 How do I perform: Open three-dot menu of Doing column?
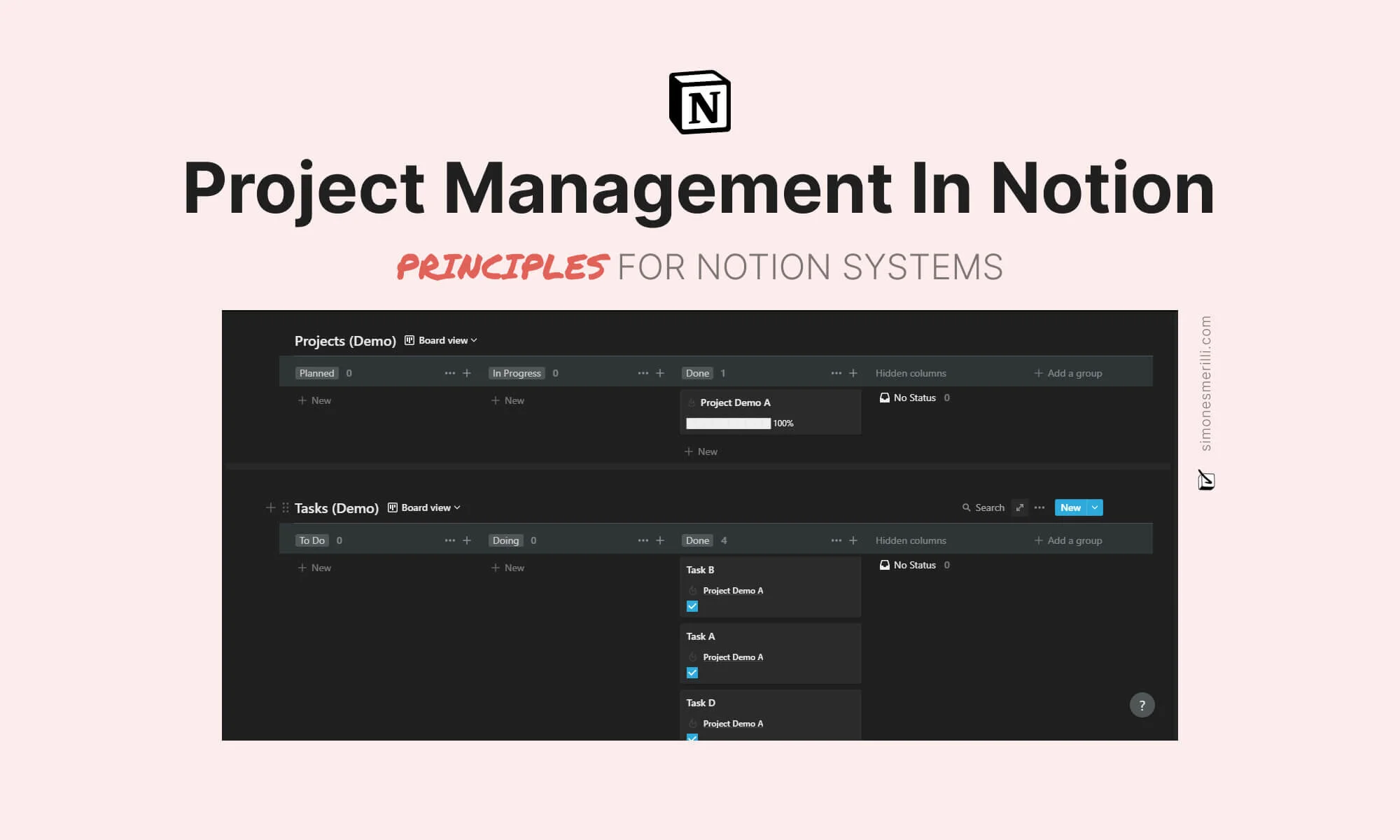(x=643, y=540)
